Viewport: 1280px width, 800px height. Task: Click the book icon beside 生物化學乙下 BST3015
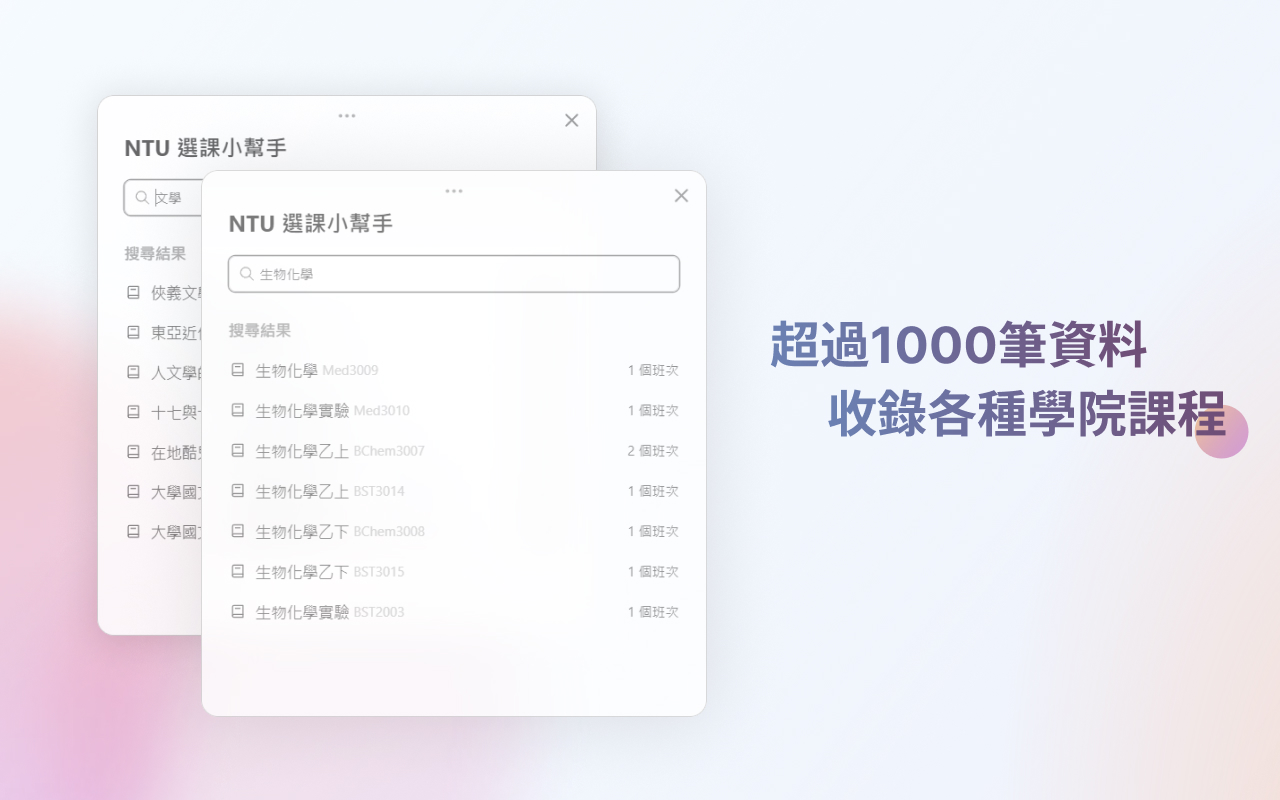point(236,571)
